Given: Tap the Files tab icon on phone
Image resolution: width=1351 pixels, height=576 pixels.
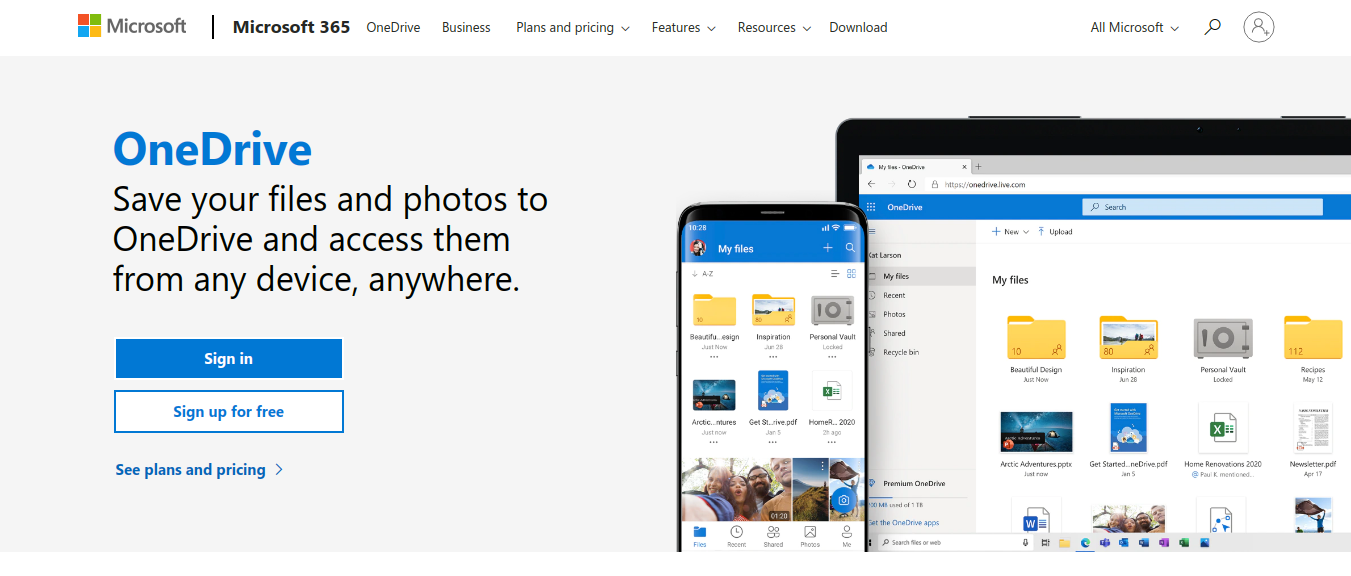Looking at the screenshot, I should [x=700, y=536].
